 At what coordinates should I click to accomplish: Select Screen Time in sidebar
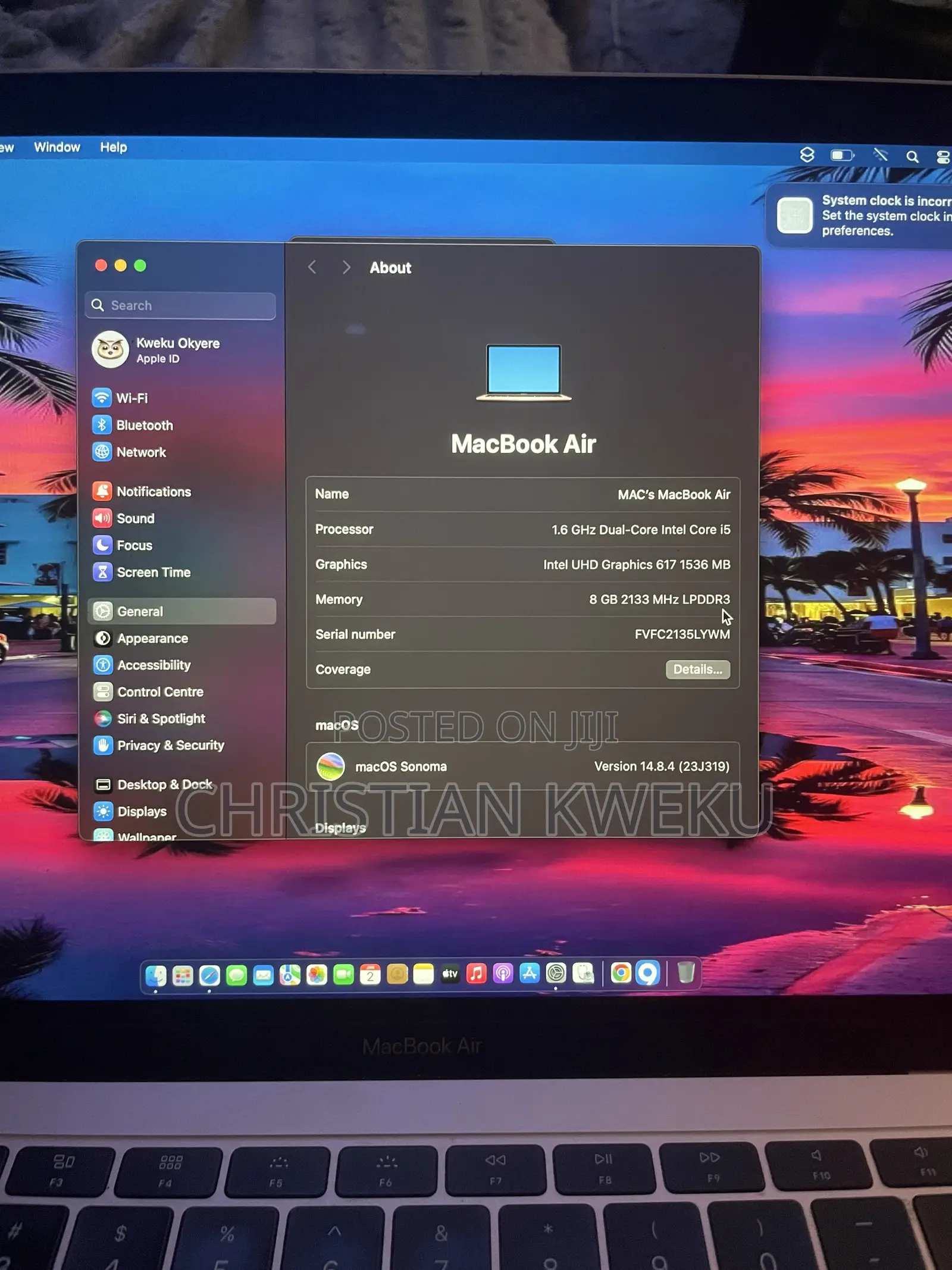coord(142,572)
